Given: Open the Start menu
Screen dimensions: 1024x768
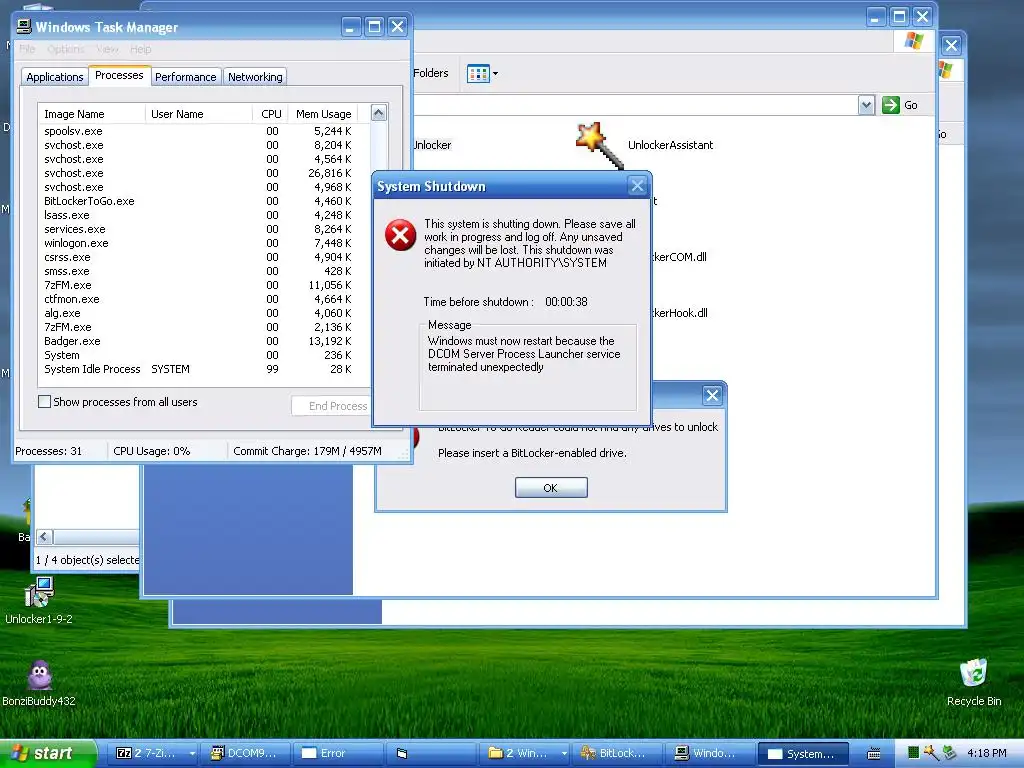Looking at the screenshot, I should 46,753.
